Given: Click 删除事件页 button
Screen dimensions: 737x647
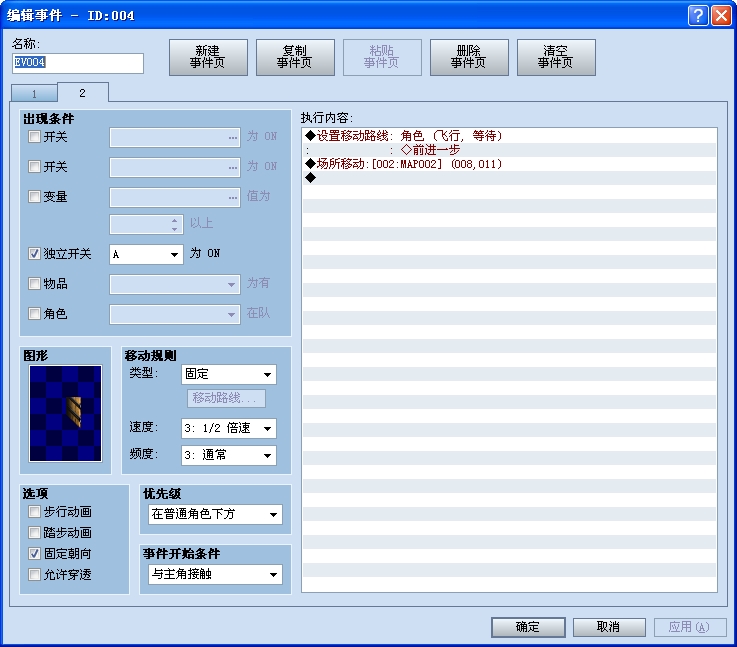Looking at the screenshot, I should pos(469,57).
